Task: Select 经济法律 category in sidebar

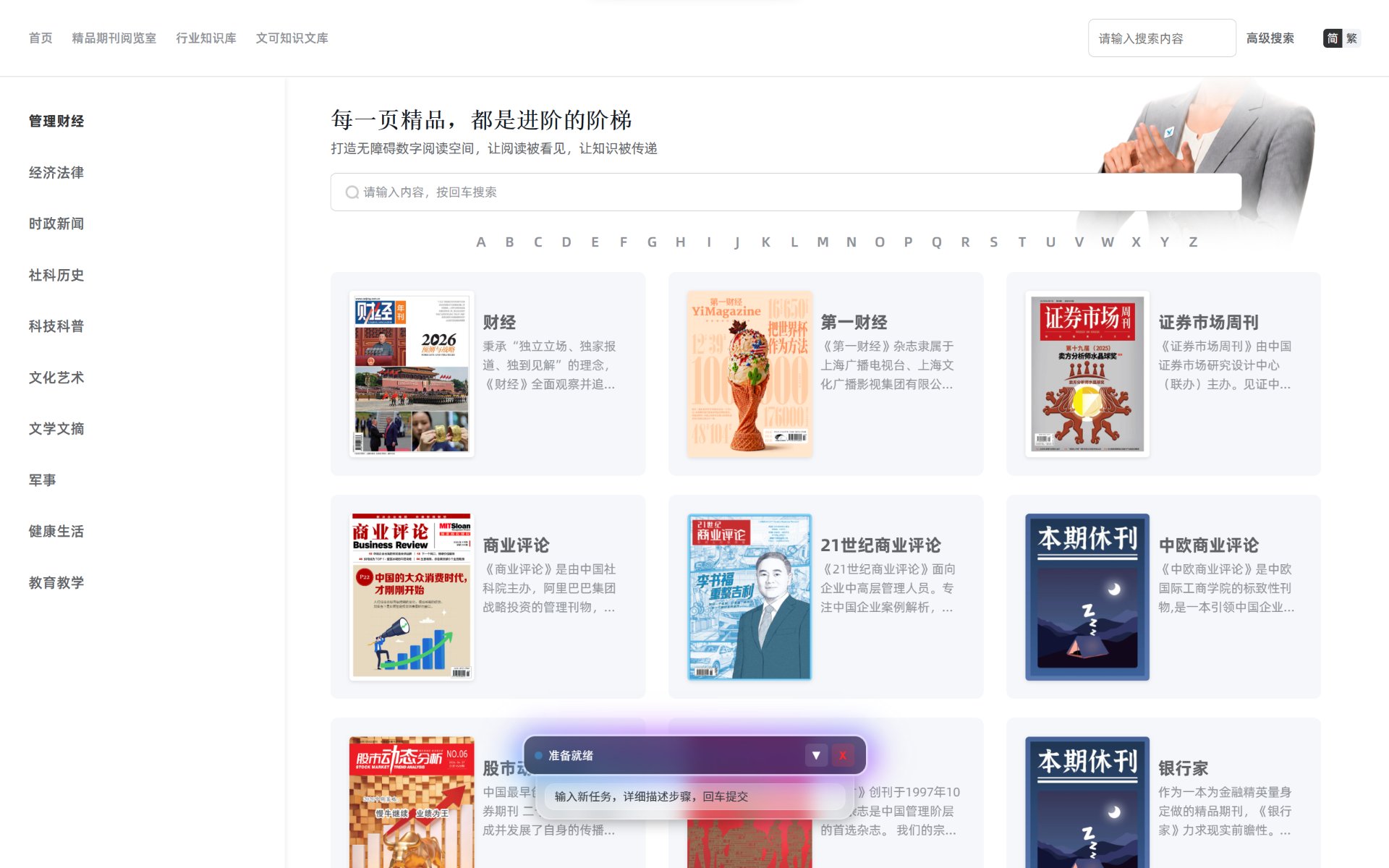Action: [56, 173]
